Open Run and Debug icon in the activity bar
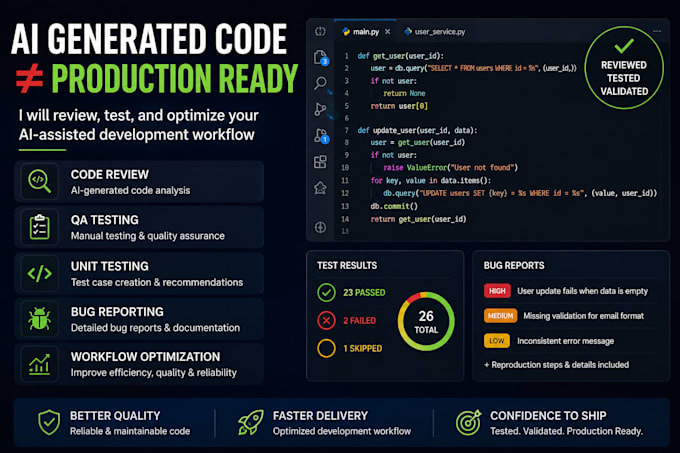 pyautogui.click(x=320, y=109)
